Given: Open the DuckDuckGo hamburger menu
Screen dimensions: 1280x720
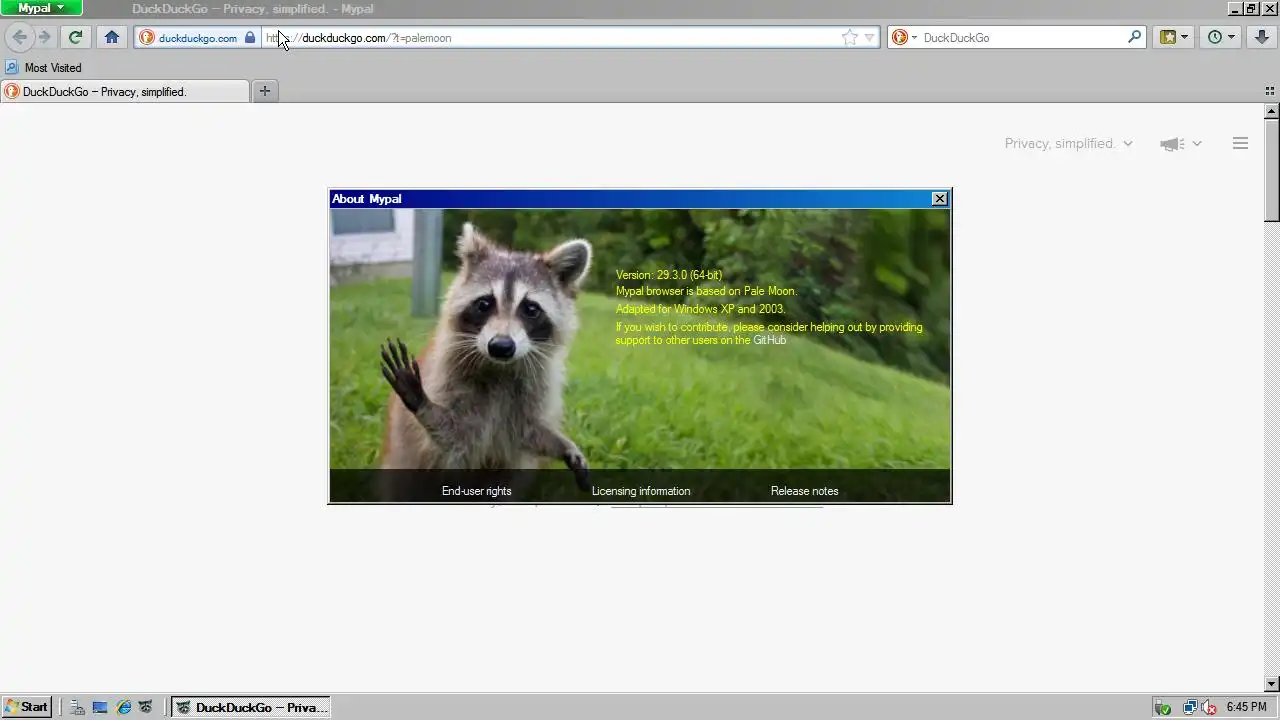Looking at the screenshot, I should pyautogui.click(x=1240, y=144).
